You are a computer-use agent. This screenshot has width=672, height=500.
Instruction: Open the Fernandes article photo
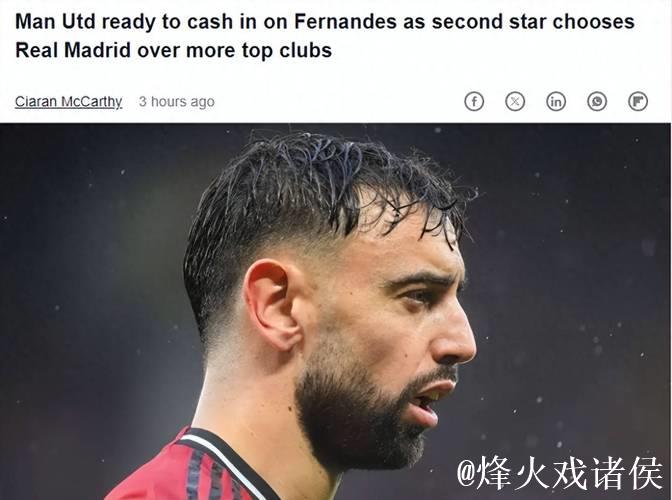coord(335,311)
